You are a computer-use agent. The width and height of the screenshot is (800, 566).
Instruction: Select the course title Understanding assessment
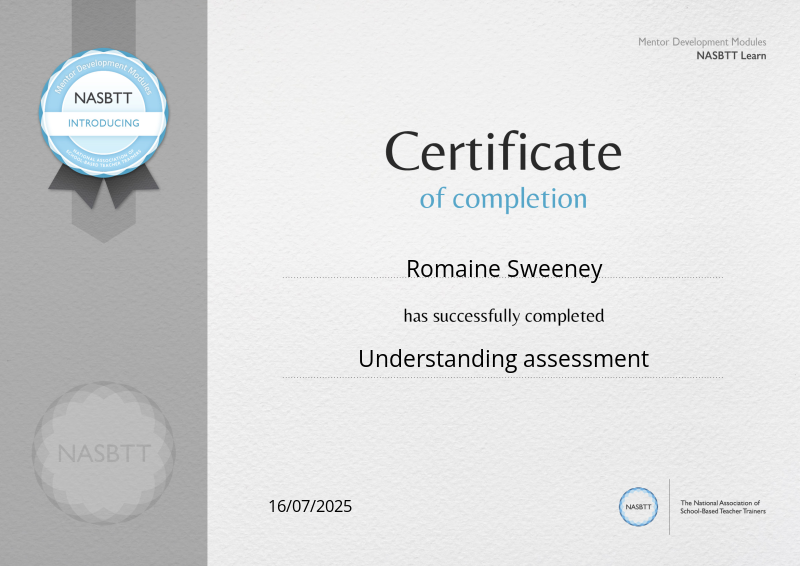(x=503, y=358)
